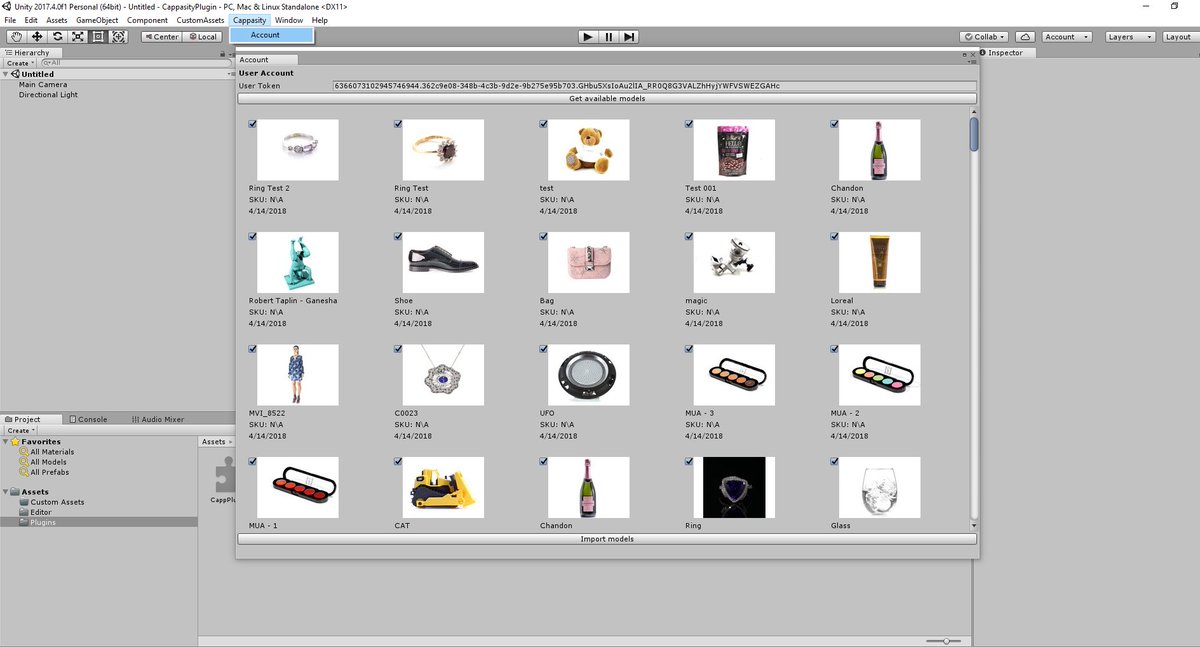1200x647 pixels.
Task: Uncheck the Ring Test 2 model checkbox
Action: click(x=253, y=124)
